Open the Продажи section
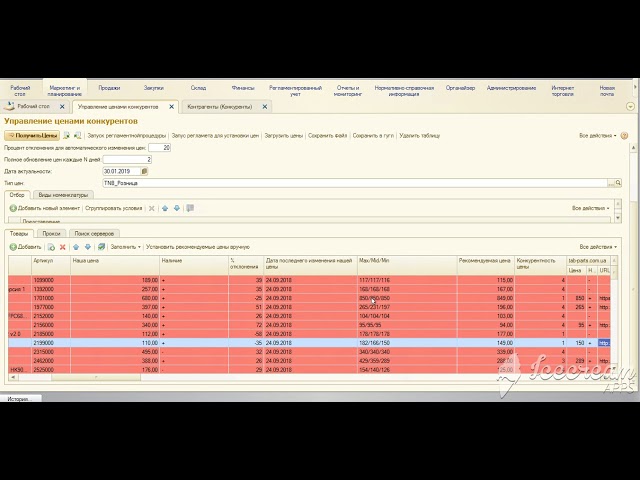 (x=109, y=88)
